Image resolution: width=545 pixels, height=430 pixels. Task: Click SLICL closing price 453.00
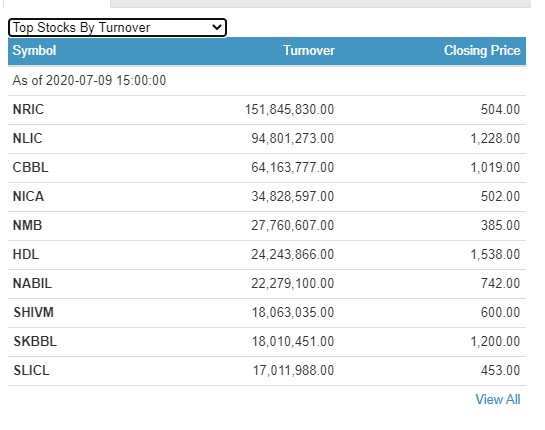point(501,371)
